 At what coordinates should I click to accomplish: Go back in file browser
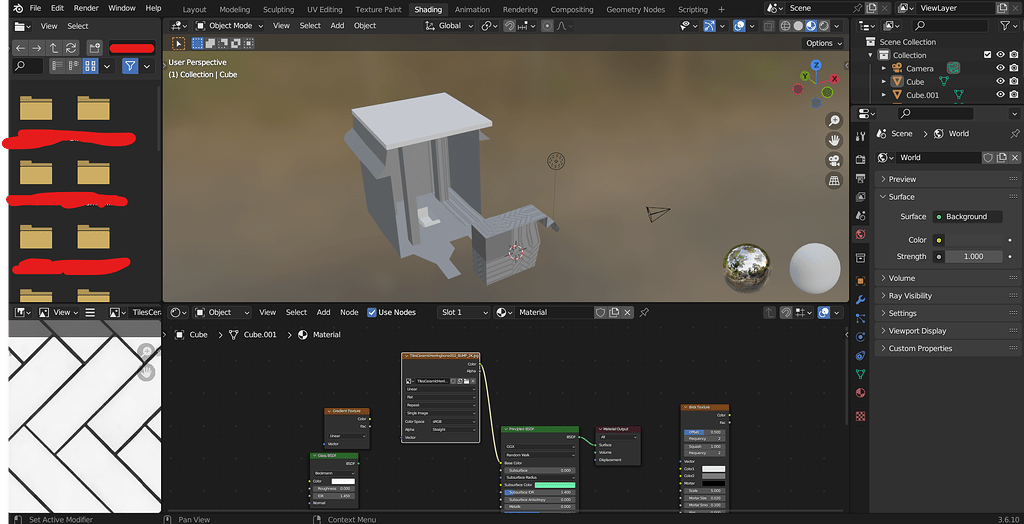(20, 48)
